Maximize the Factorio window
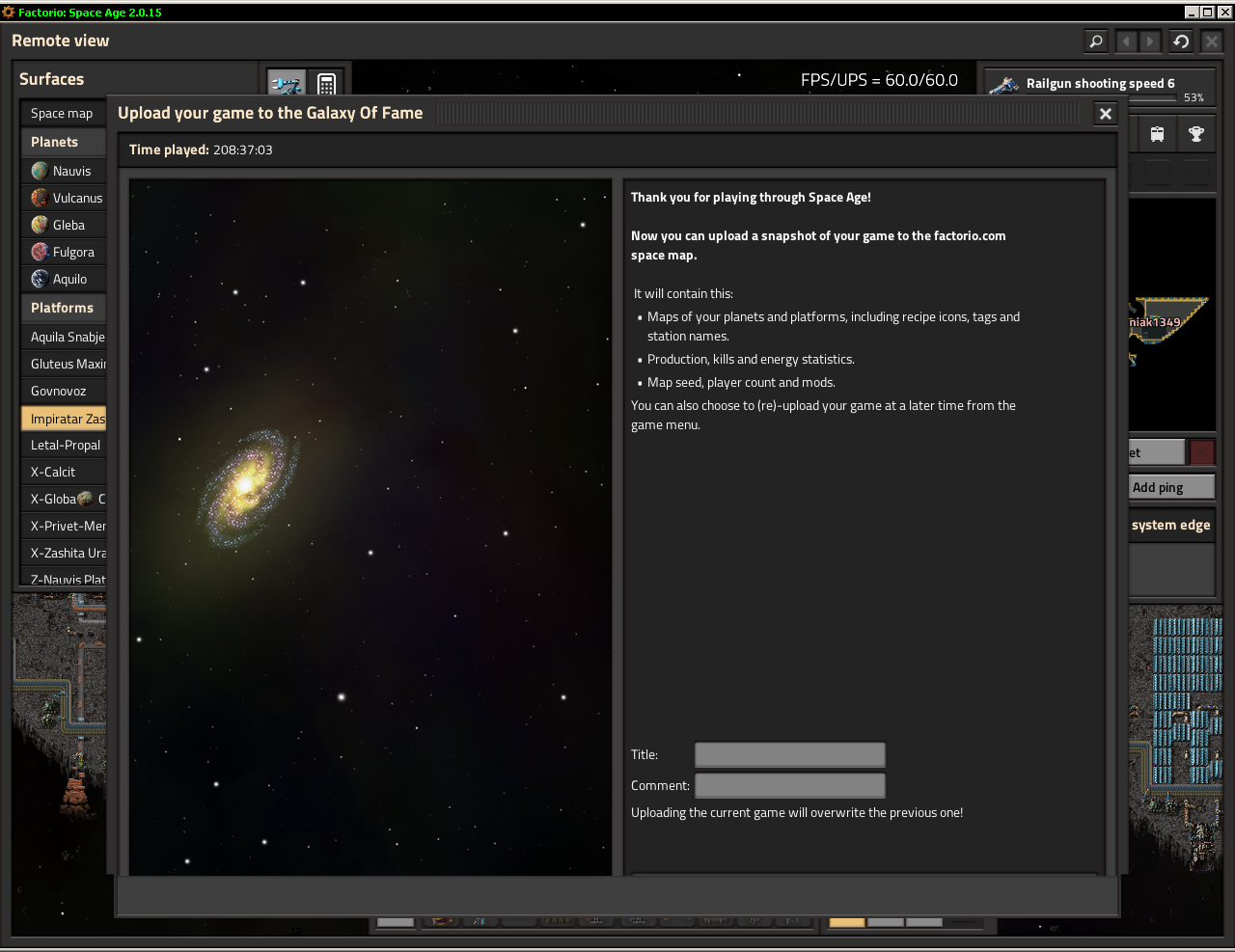This screenshot has width=1235, height=952. click(x=1207, y=13)
